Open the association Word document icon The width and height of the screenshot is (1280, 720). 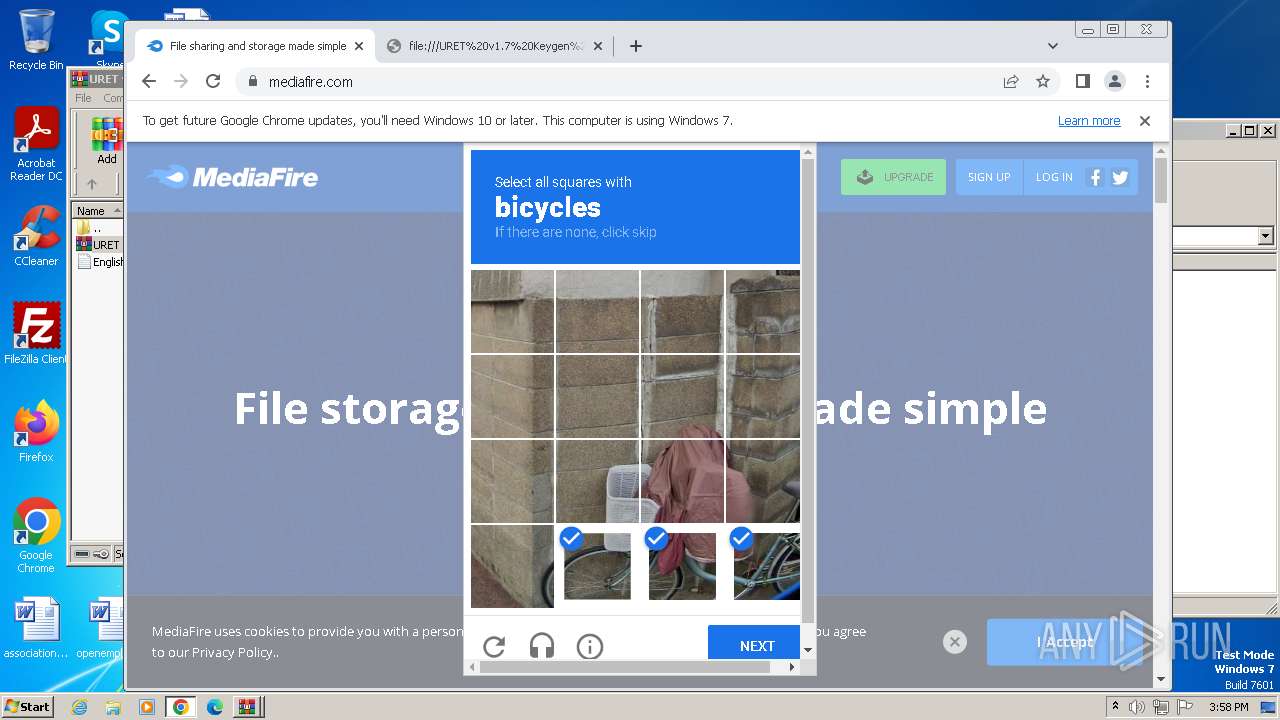pos(36,628)
